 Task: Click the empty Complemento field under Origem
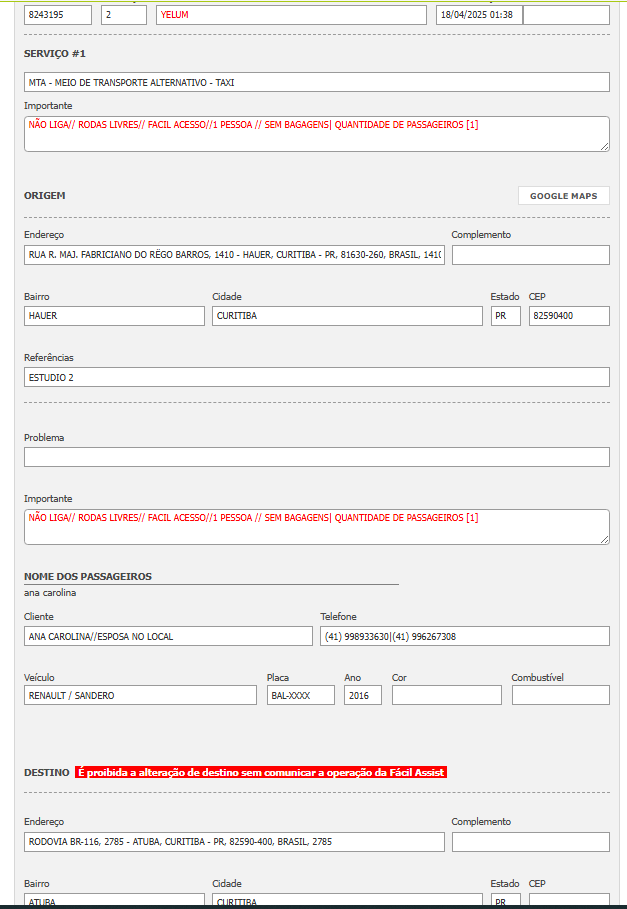coord(530,255)
